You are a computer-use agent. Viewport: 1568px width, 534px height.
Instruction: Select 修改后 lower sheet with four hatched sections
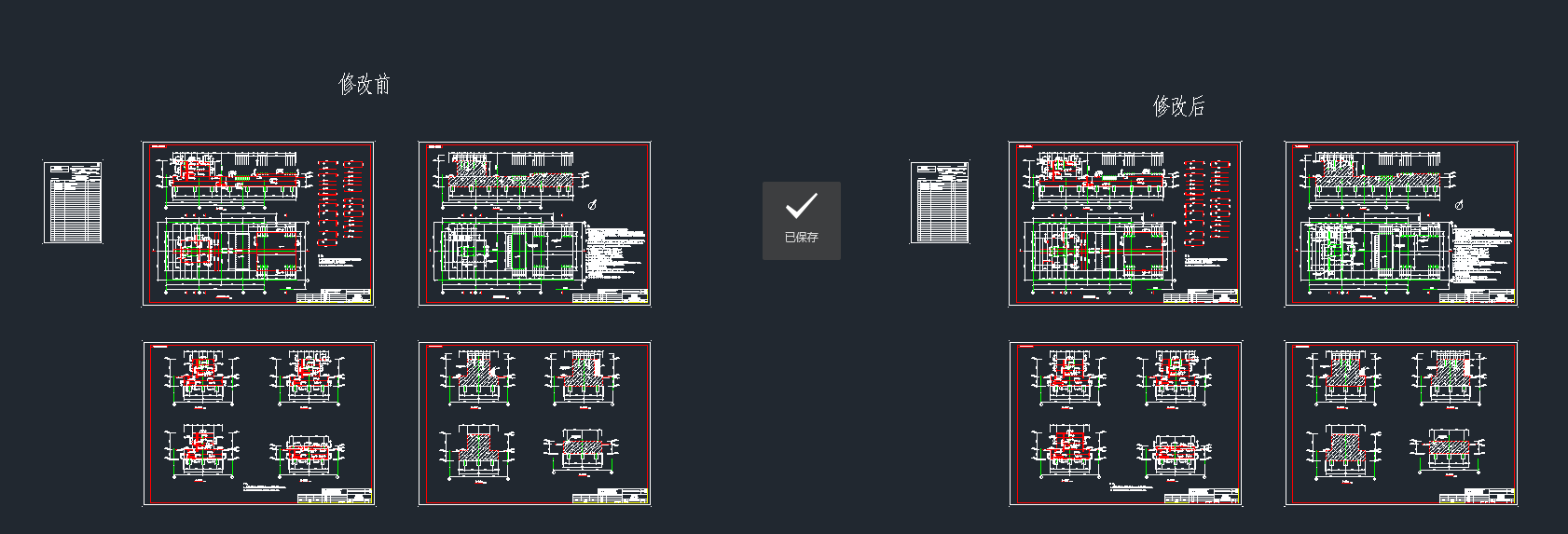[1401, 424]
